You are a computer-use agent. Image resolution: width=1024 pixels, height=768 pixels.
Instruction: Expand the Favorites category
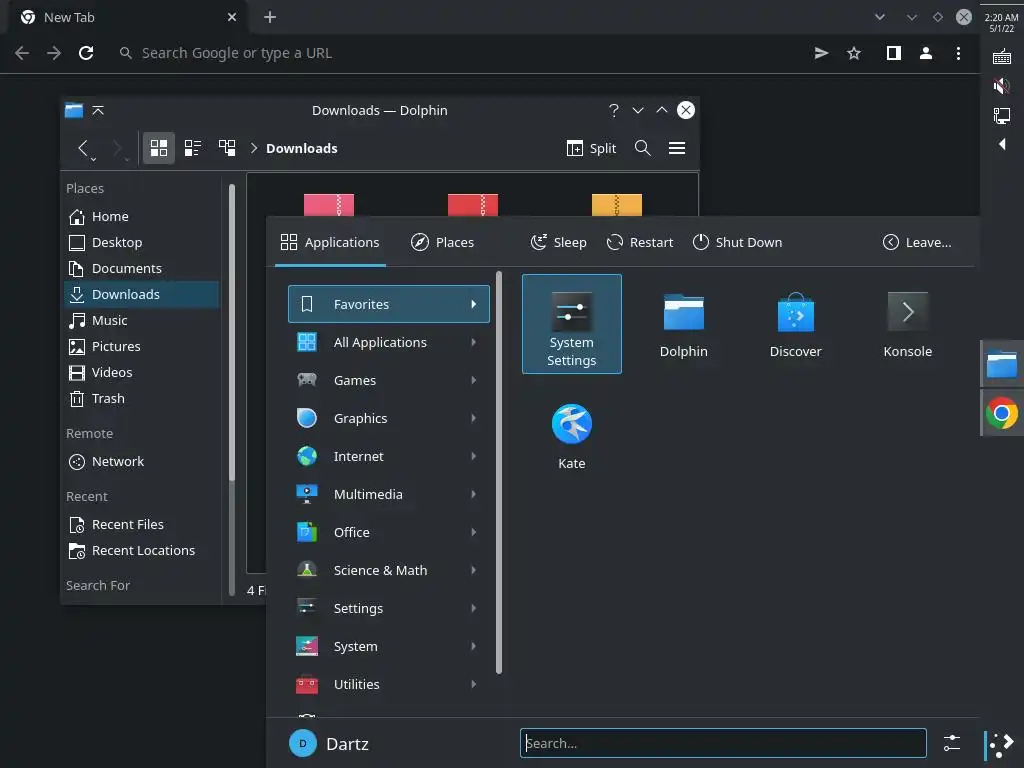point(389,304)
